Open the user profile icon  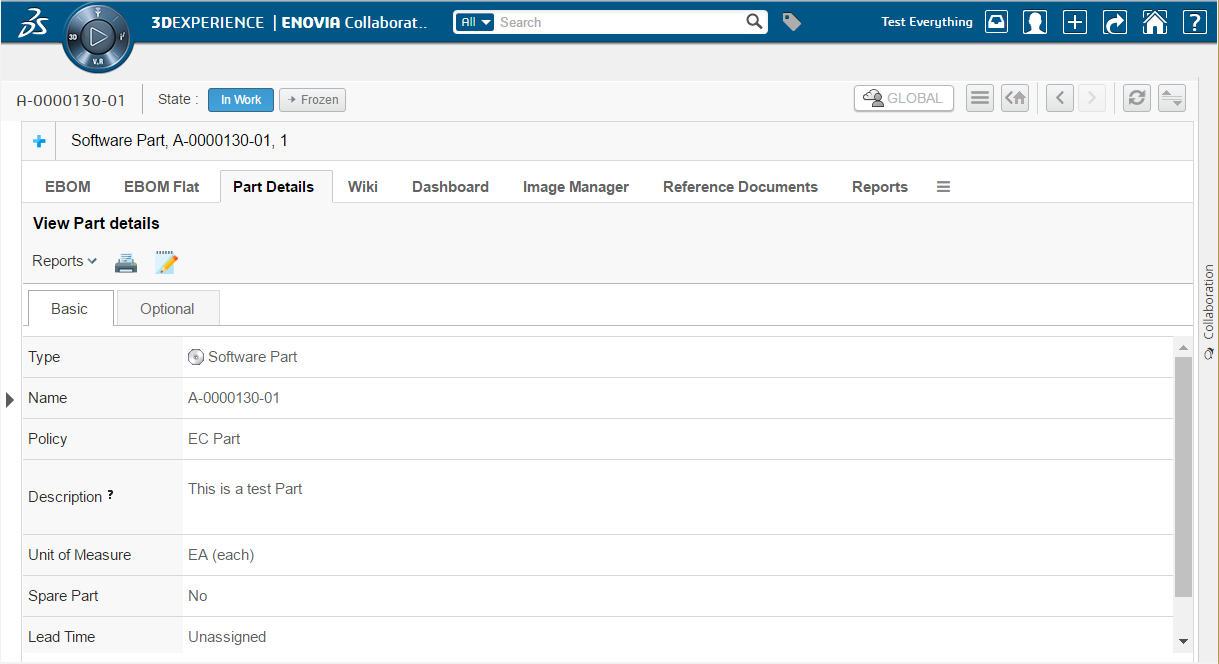point(1035,22)
